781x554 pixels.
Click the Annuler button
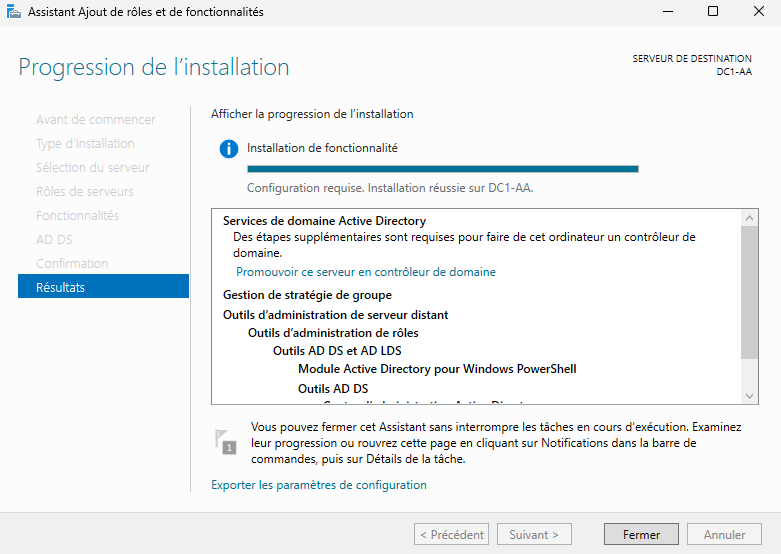pyautogui.click(x=724, y=535)
